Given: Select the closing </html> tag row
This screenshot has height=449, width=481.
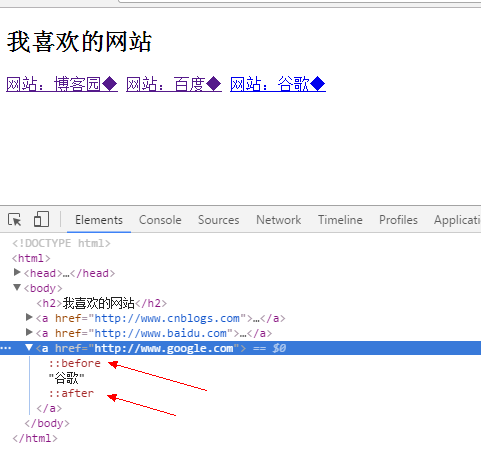Looking at the screenshot, I should pos(35,438).
